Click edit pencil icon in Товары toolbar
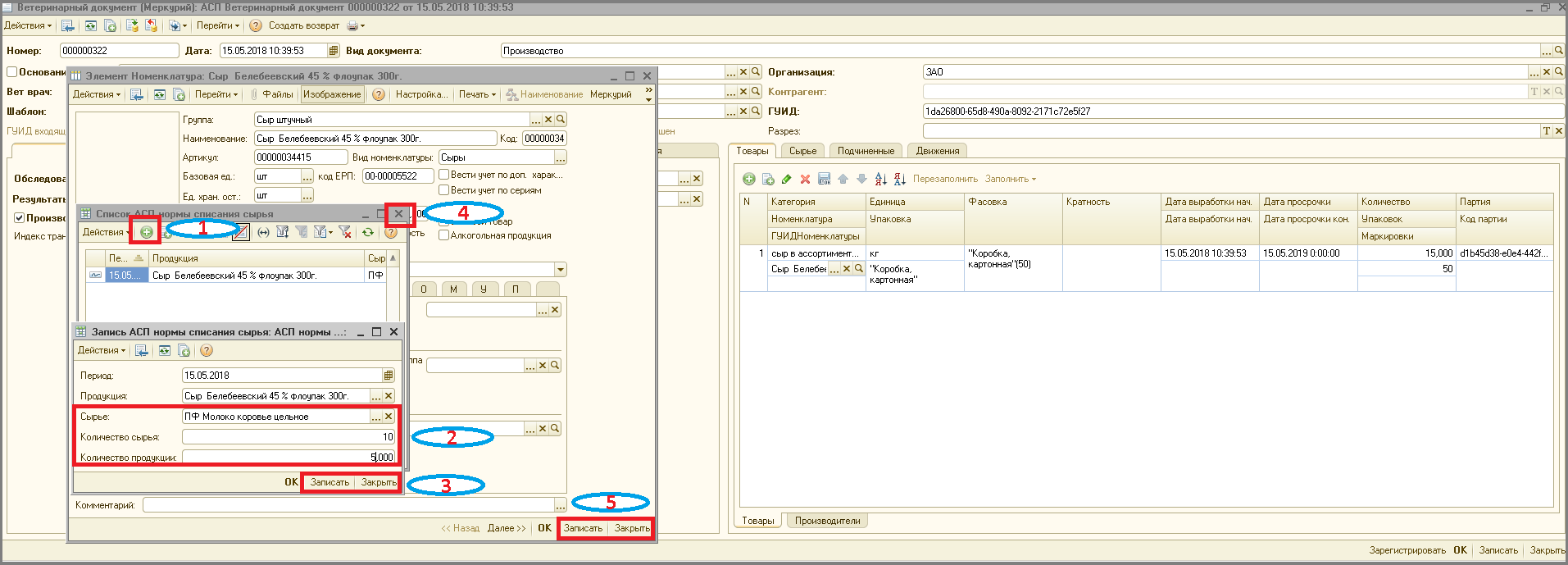Image resolution: width=1568 pixels, height=565 pixels. tap(787, 179)
